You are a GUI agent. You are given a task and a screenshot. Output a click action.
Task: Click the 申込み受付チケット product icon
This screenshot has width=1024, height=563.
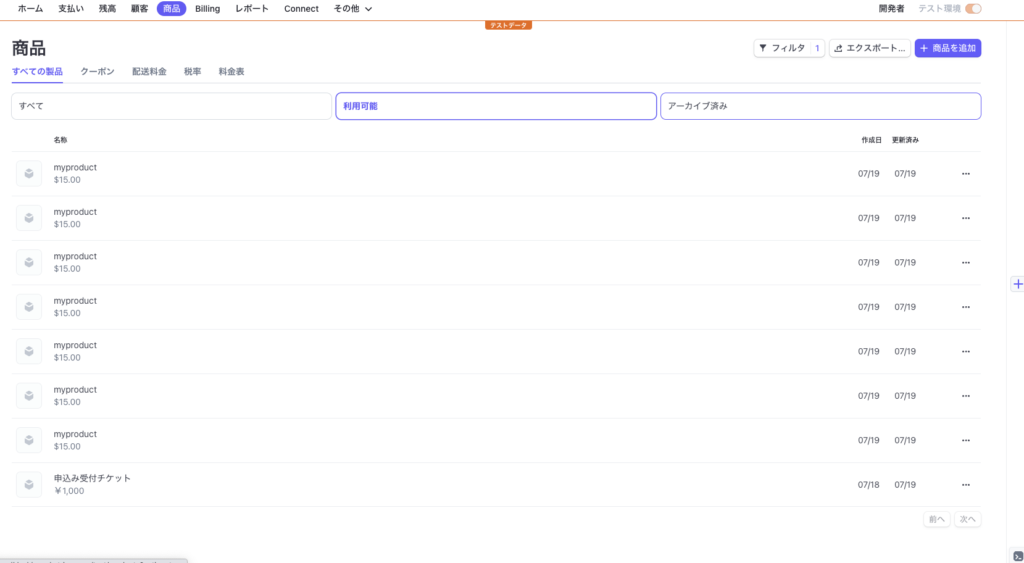(29, 485)
